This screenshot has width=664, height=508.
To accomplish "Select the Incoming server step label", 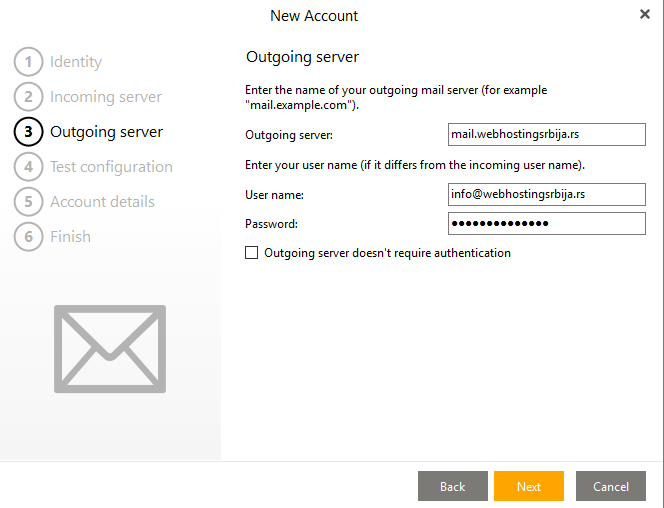I will pyautogui.click(x=106, y=97).
